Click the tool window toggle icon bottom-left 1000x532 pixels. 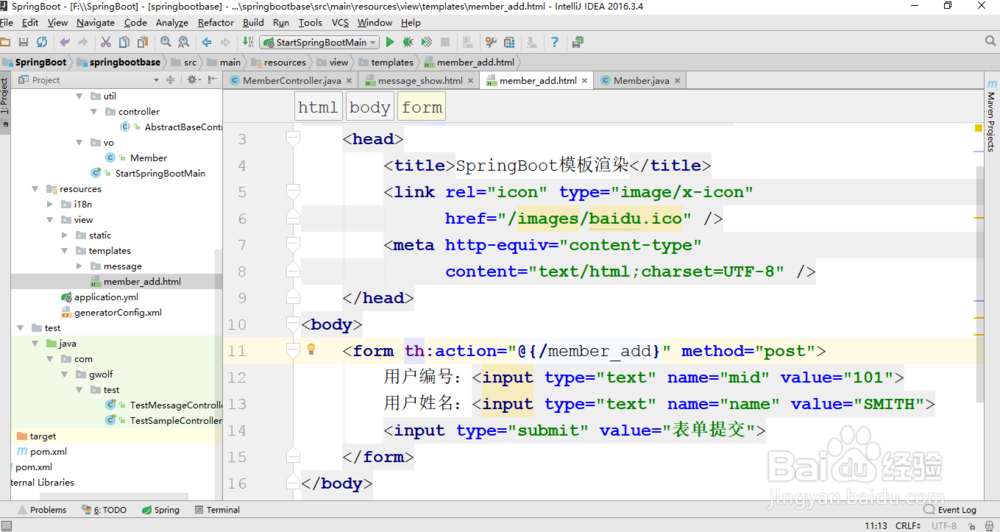(x=6, y=526)
